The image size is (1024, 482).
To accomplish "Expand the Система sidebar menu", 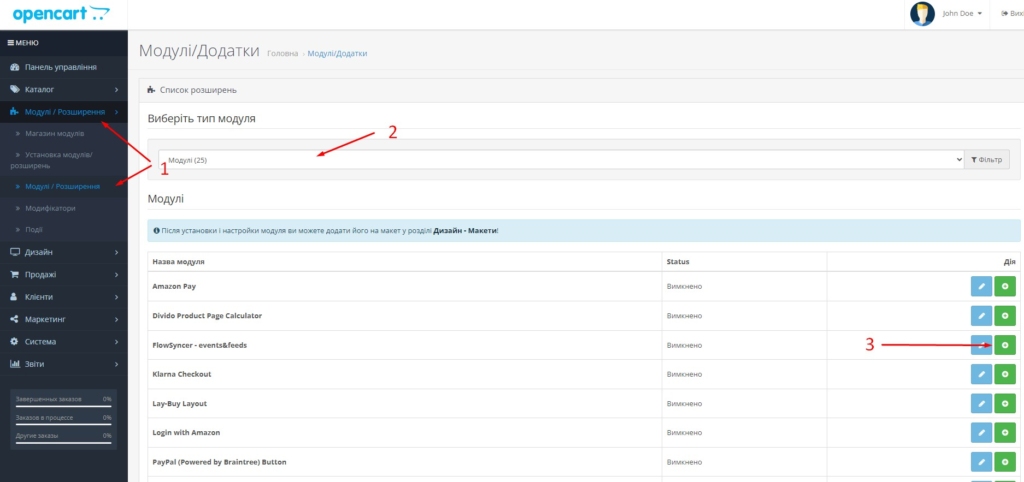I will [x=64, y=341].
